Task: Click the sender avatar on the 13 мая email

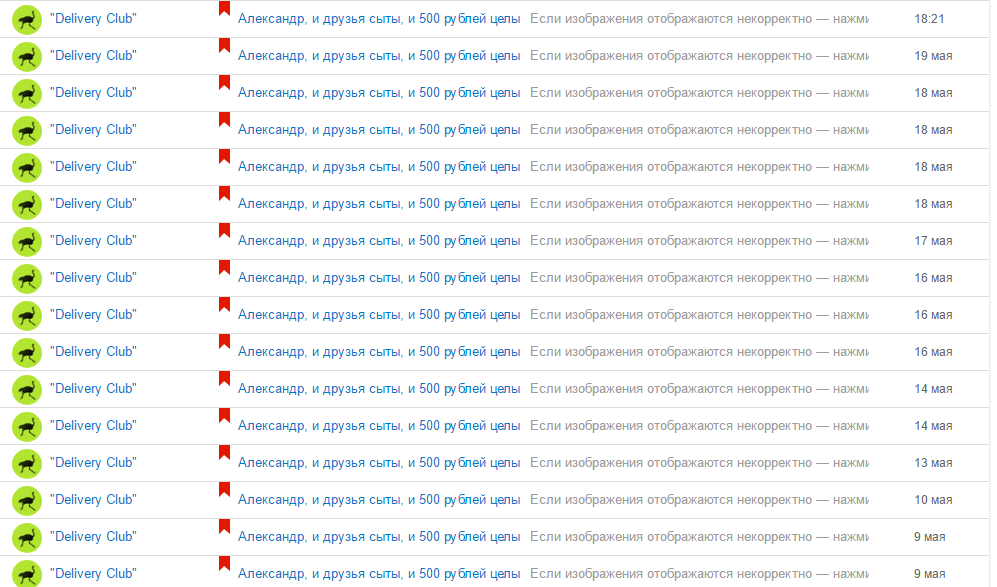Action: click(x=27, y=464)
